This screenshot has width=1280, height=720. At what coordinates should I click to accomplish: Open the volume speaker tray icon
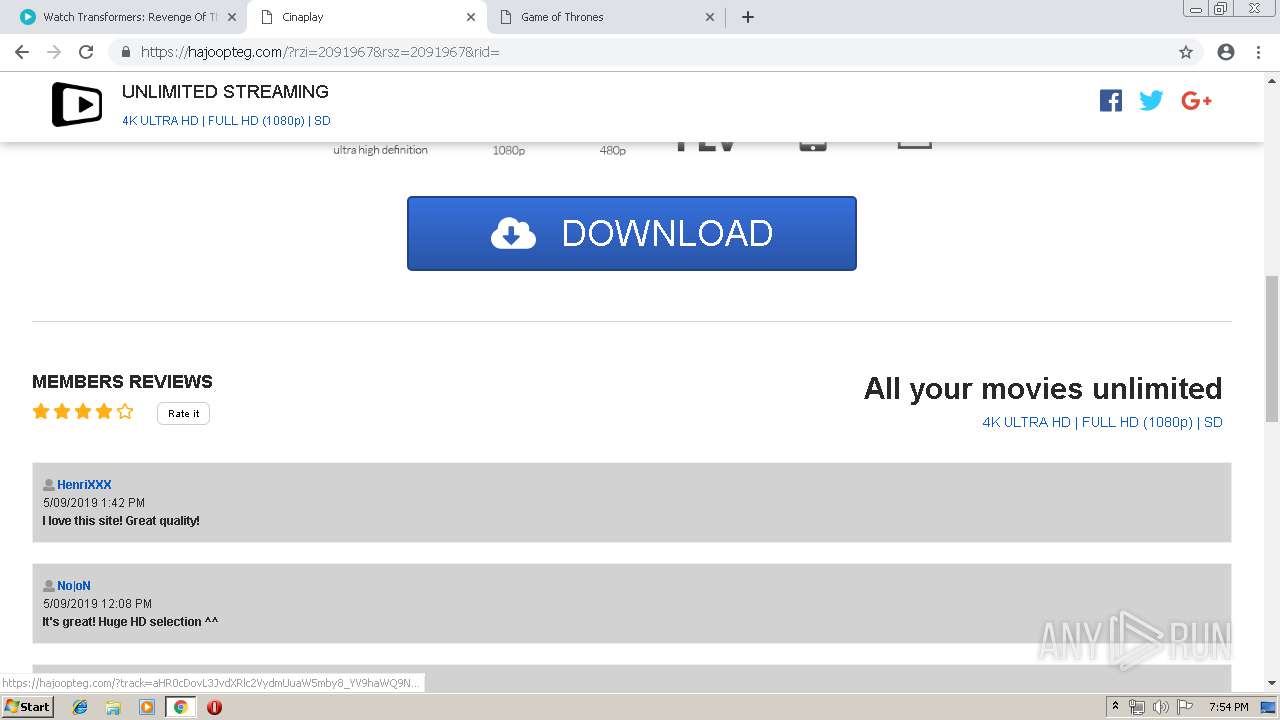[1160, 707]
